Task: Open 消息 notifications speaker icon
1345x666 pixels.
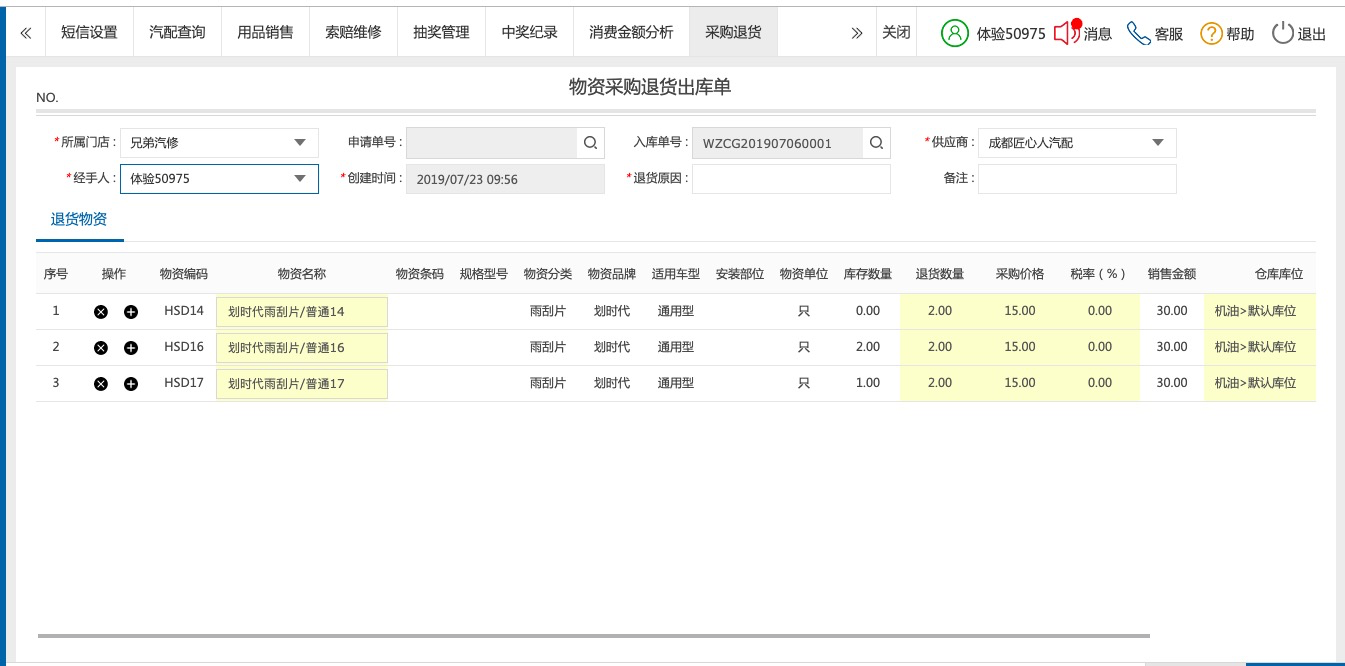Action: (1067, 33)
